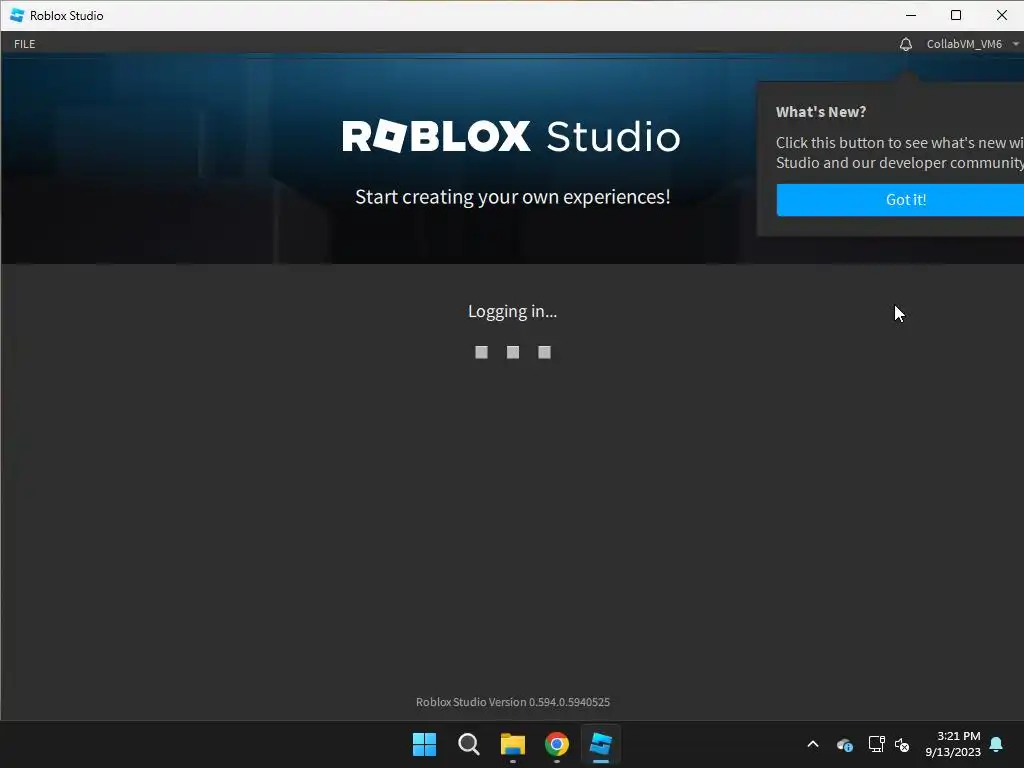Screen dimensions: 1024x768
Task: Launch File Explorer from the taskbar
Action: [513, 744]
